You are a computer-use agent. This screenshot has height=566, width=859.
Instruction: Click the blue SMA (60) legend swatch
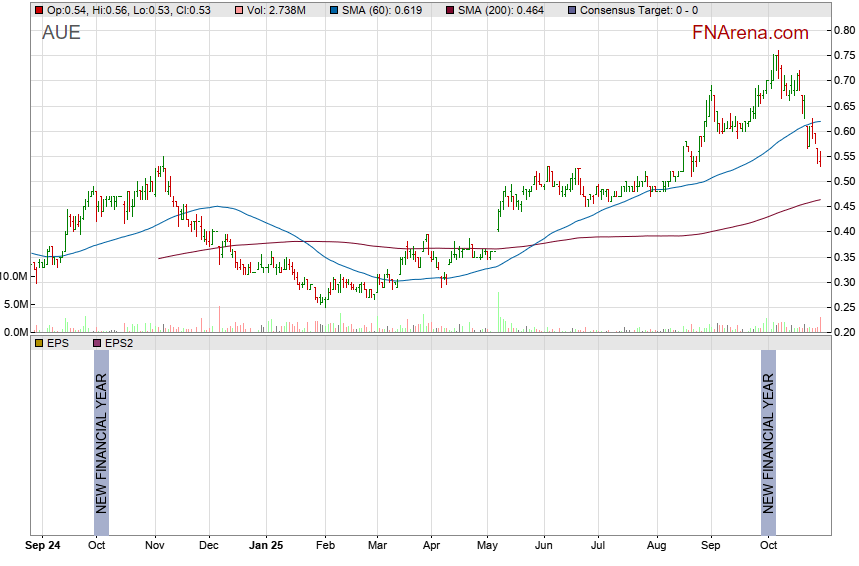333,10
